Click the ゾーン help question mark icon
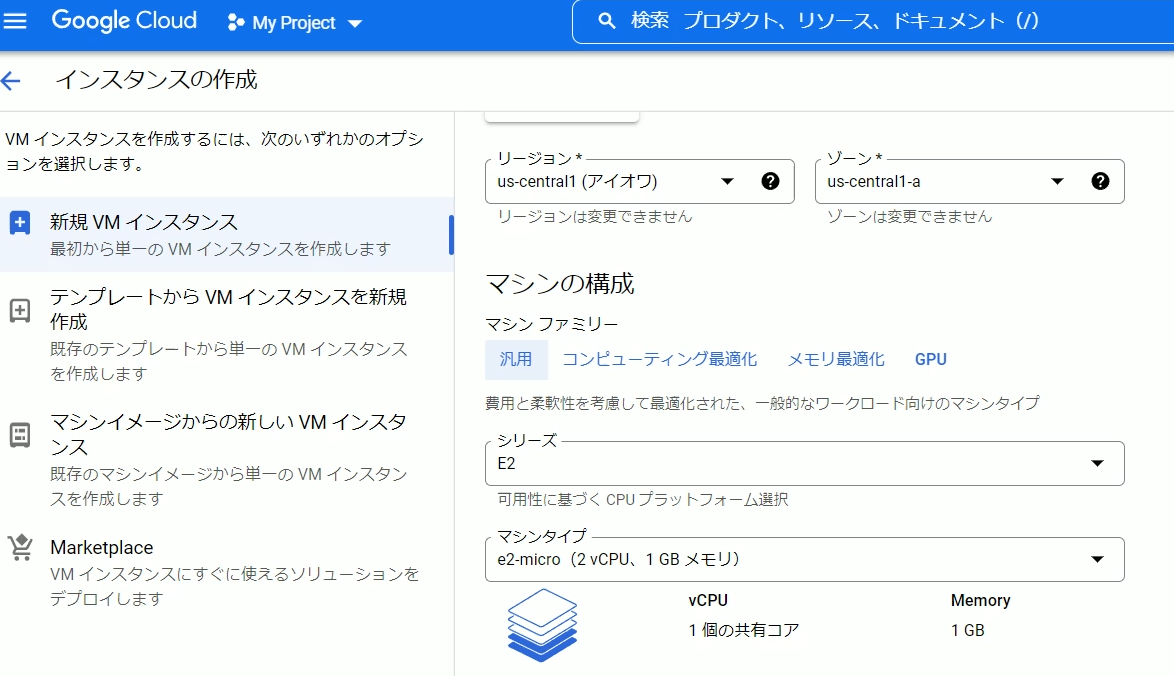 1101,180
